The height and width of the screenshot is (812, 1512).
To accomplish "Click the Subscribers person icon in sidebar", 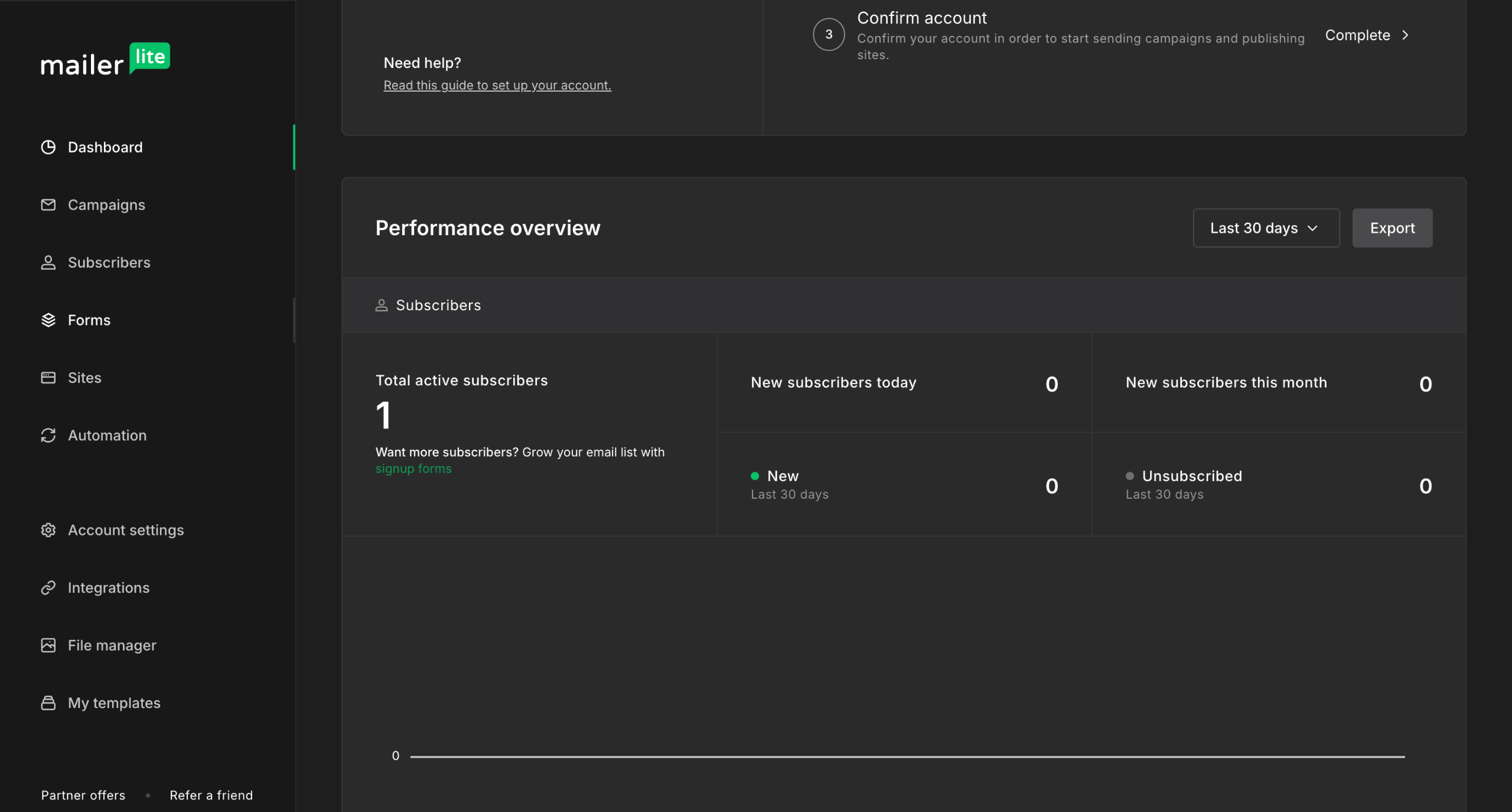I will coord(48,262).
